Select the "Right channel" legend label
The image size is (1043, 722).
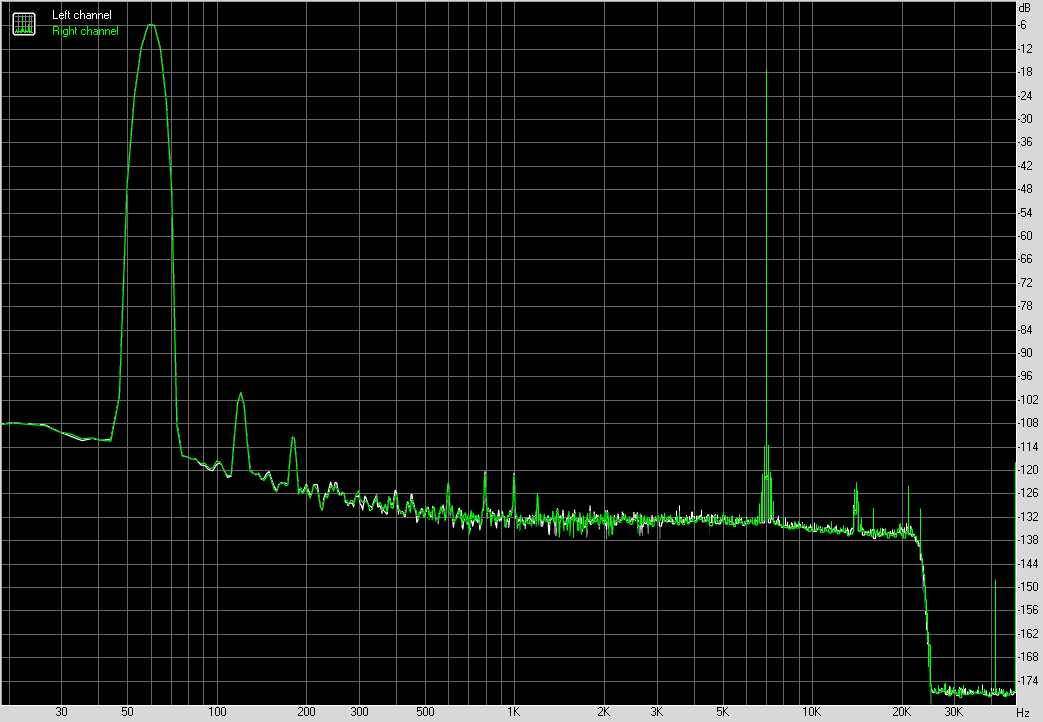click(85, 31)
